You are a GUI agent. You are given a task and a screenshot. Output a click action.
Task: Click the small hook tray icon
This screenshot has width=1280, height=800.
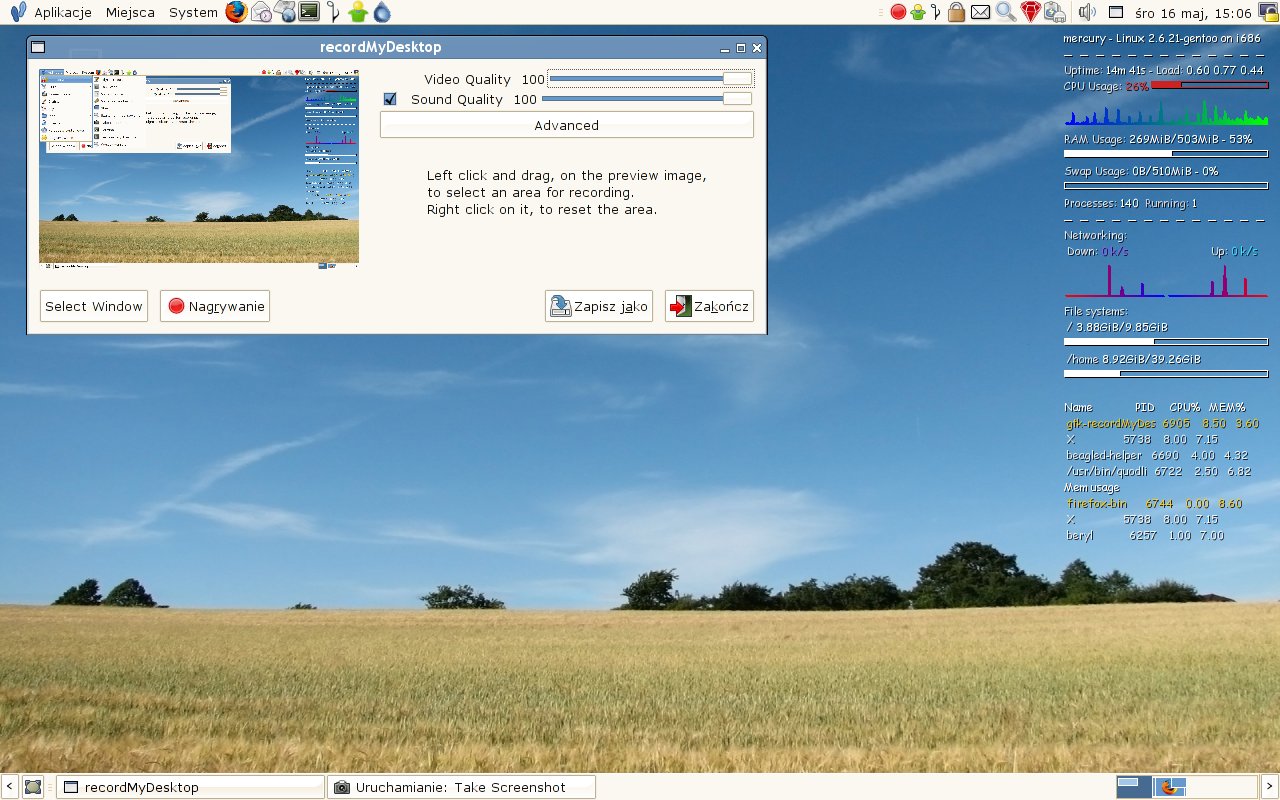[935, 12]
